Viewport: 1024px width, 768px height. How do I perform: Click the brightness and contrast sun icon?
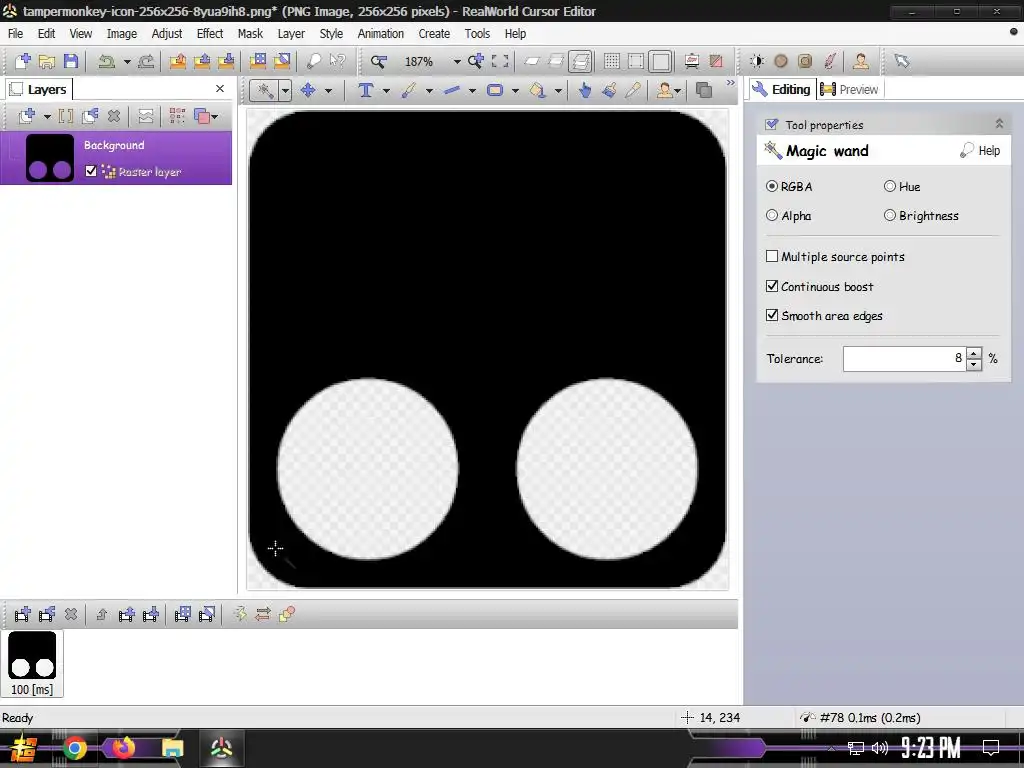click(x=757, y=61)
